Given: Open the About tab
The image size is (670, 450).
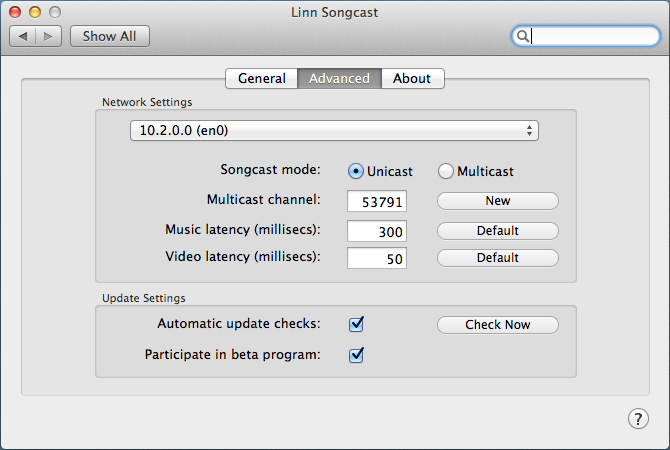Looking at the screenshot, I should [412, 79].
